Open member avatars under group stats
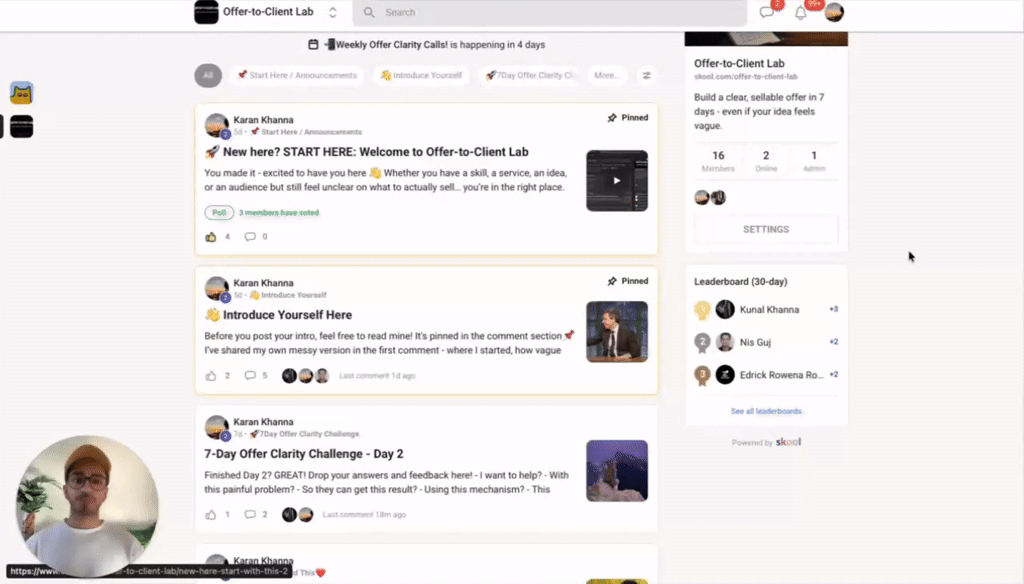This screenshot has width=1024, height=584. (x=710, y=197)
